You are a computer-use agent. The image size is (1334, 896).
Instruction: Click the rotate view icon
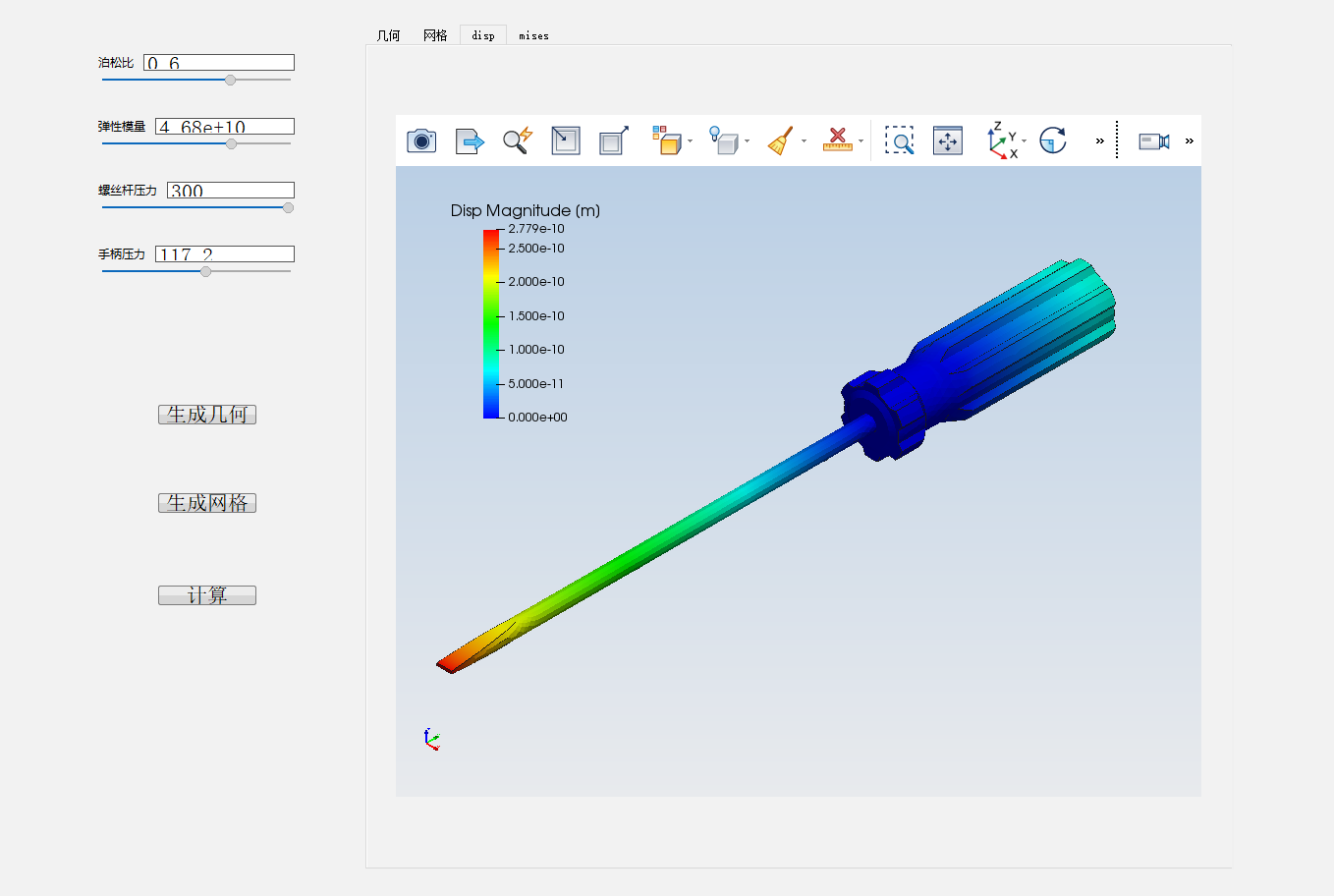pyautogui.click(x=1053, y=140)
